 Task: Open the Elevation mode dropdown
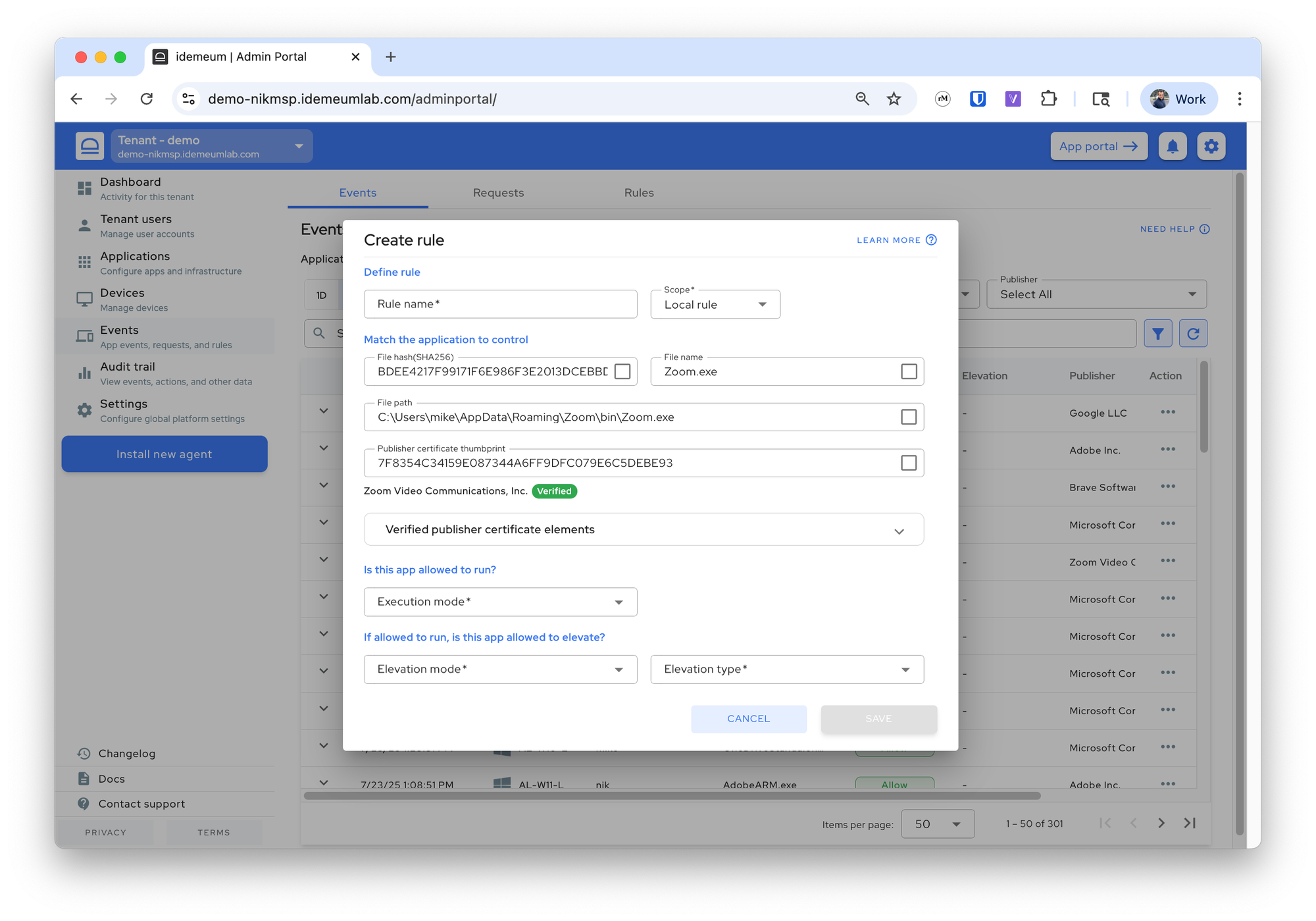click(x=500, y=670)
